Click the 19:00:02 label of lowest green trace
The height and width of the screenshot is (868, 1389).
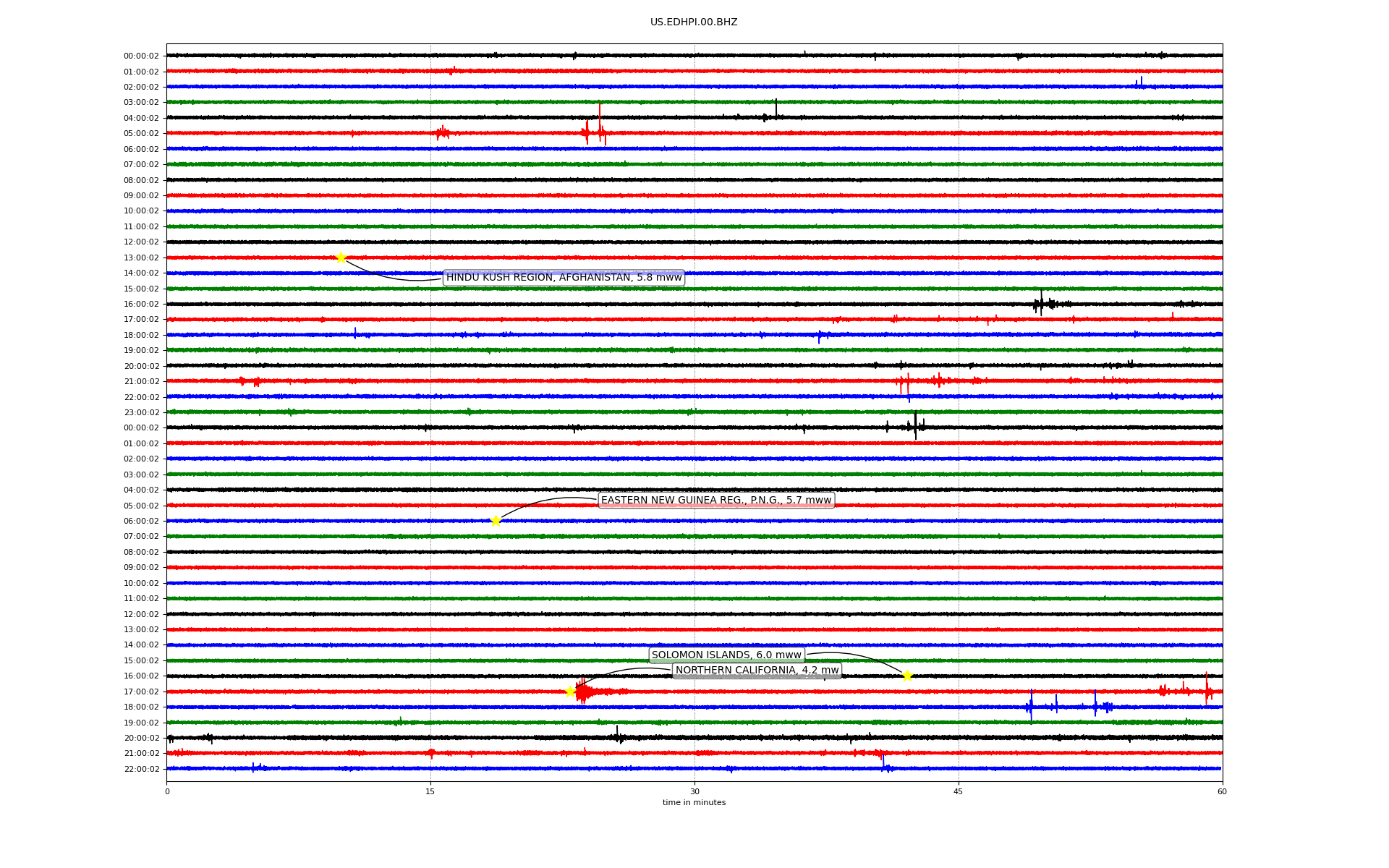point(141,723)
